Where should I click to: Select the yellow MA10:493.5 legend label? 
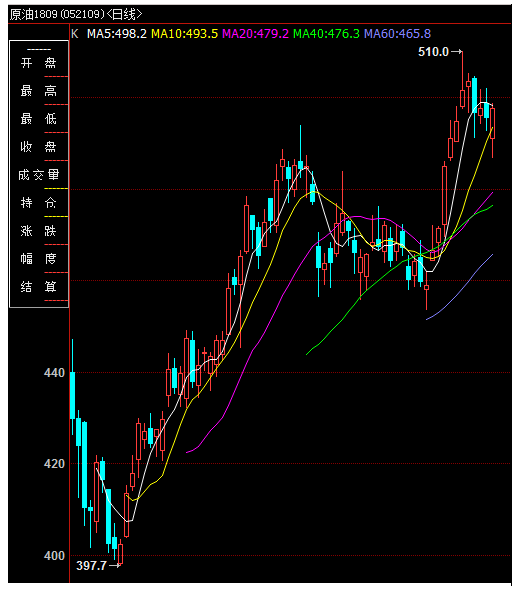click(x=184, y=34)
